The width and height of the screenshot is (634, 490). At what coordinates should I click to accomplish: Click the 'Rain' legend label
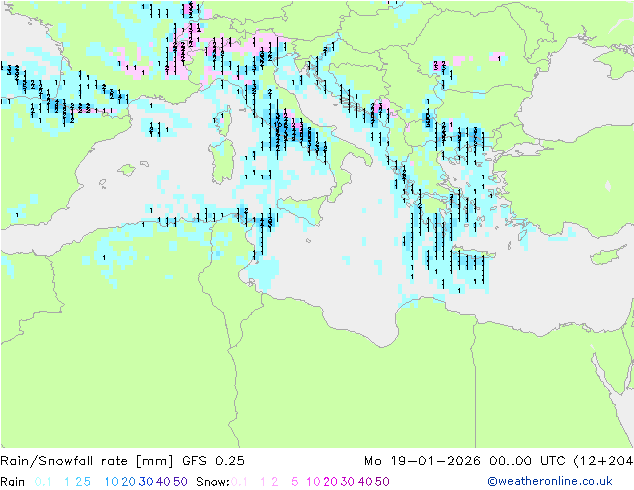pyautogui.click(x=13, y=482)
